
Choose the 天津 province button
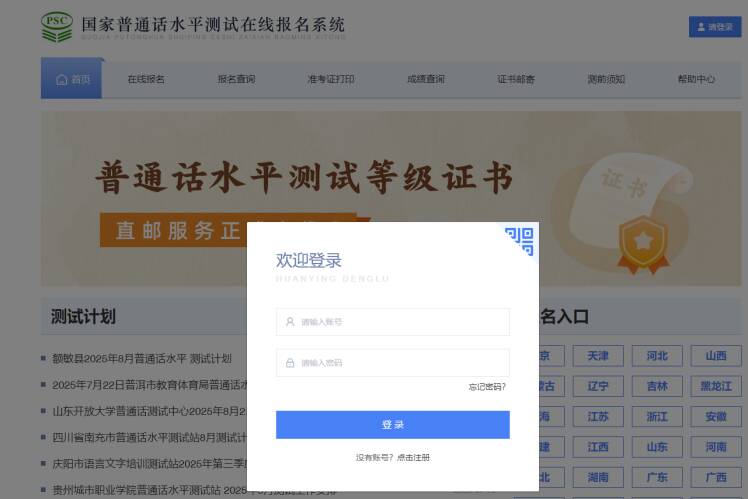[598, 356]
